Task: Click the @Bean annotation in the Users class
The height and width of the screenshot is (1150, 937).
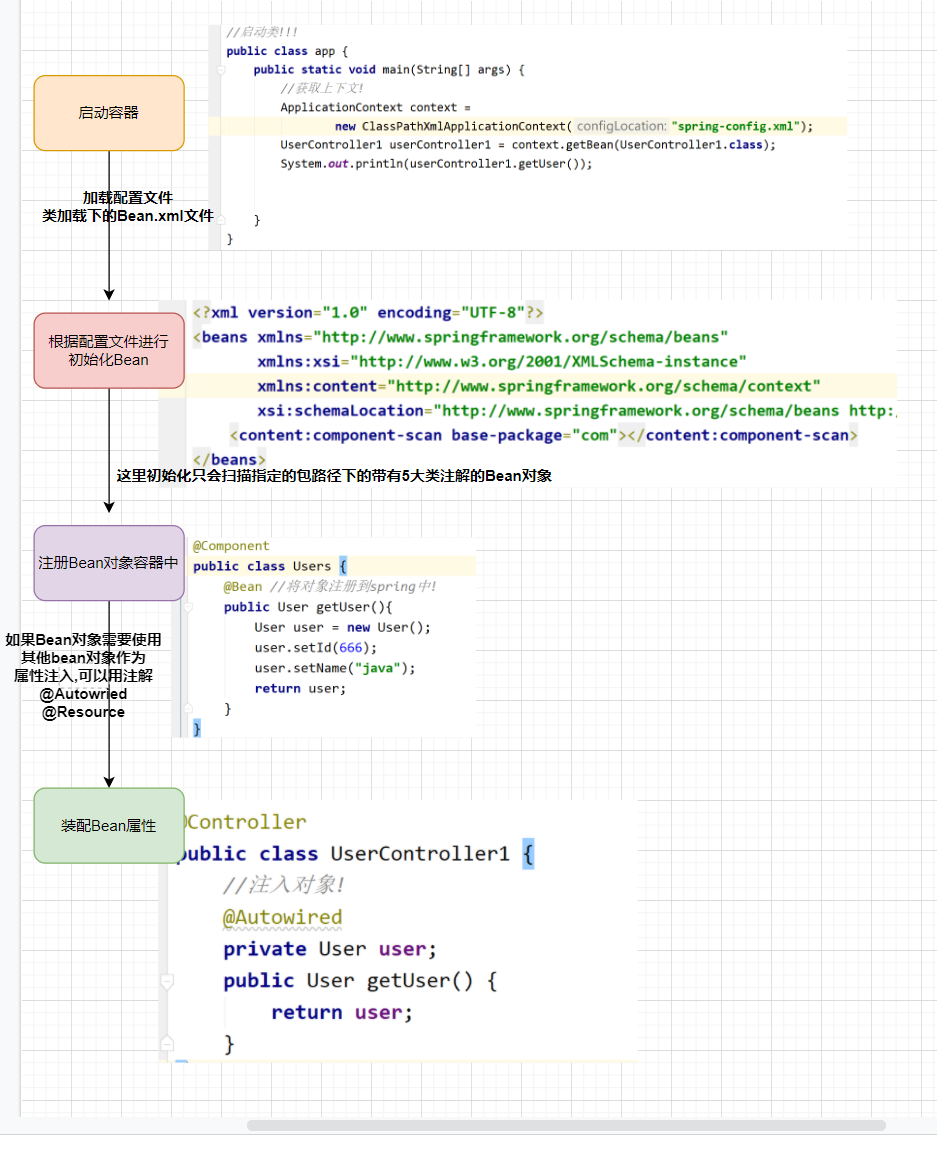Action: pos(243,586)
